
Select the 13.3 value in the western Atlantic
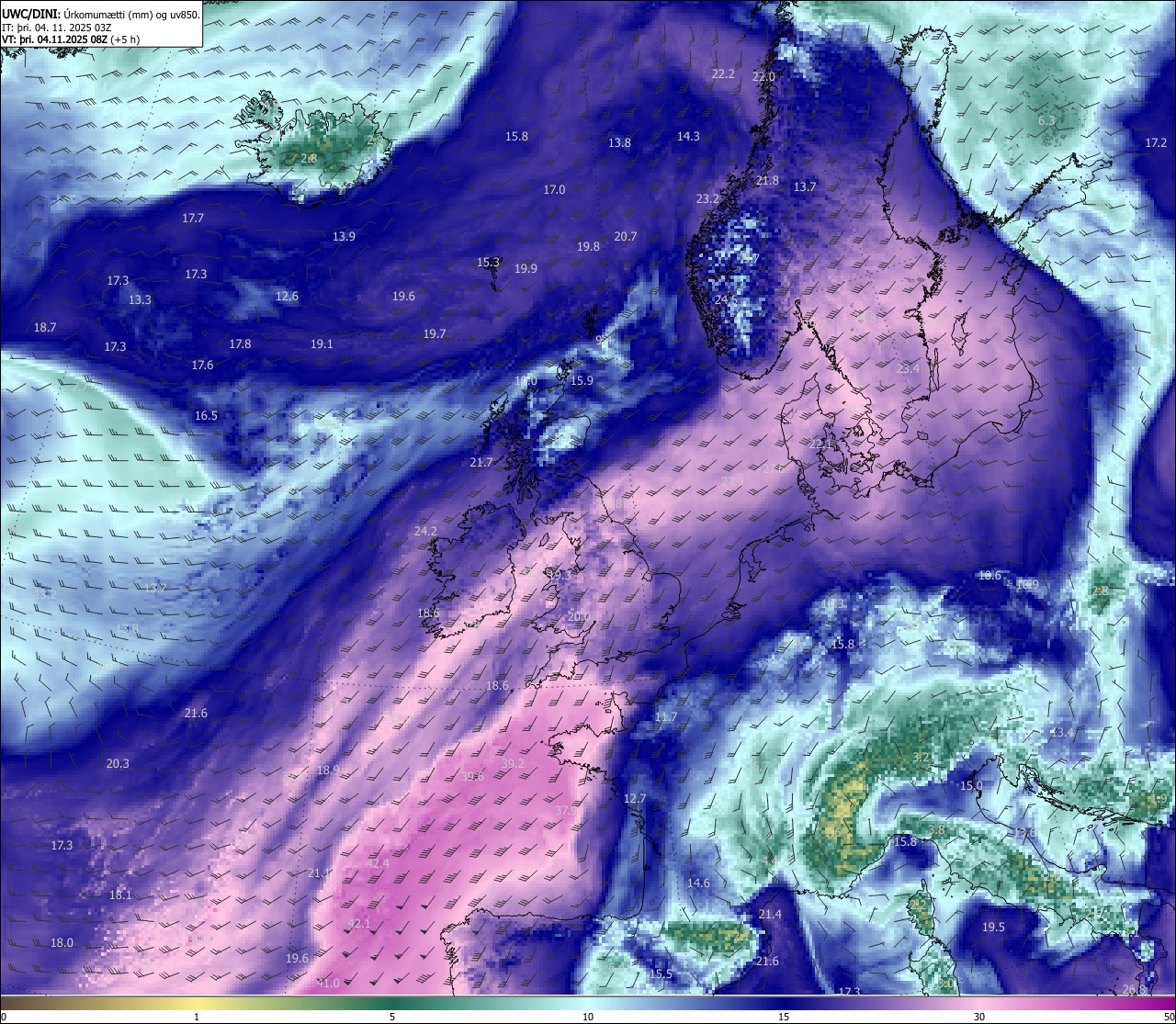coord(140,299)
